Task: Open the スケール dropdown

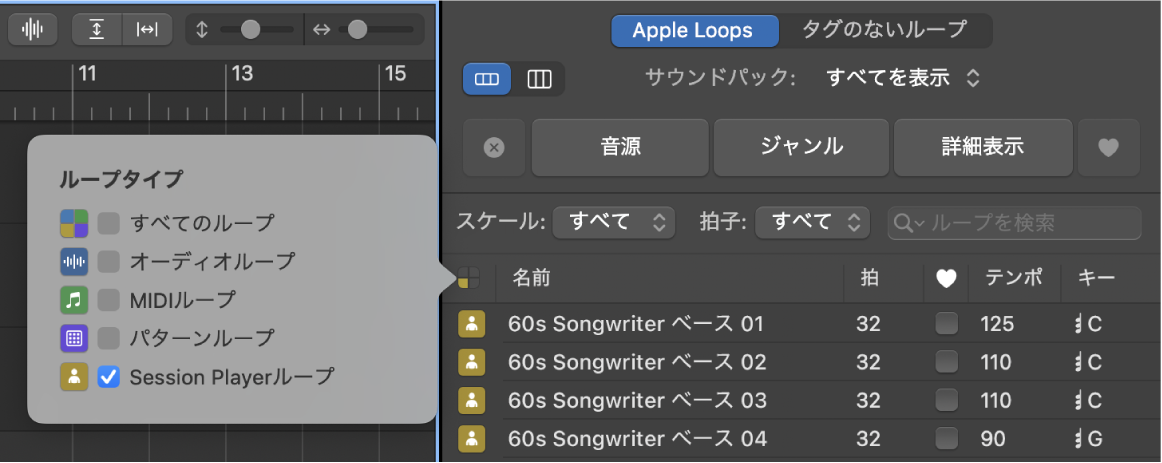Action: [614, 222]
